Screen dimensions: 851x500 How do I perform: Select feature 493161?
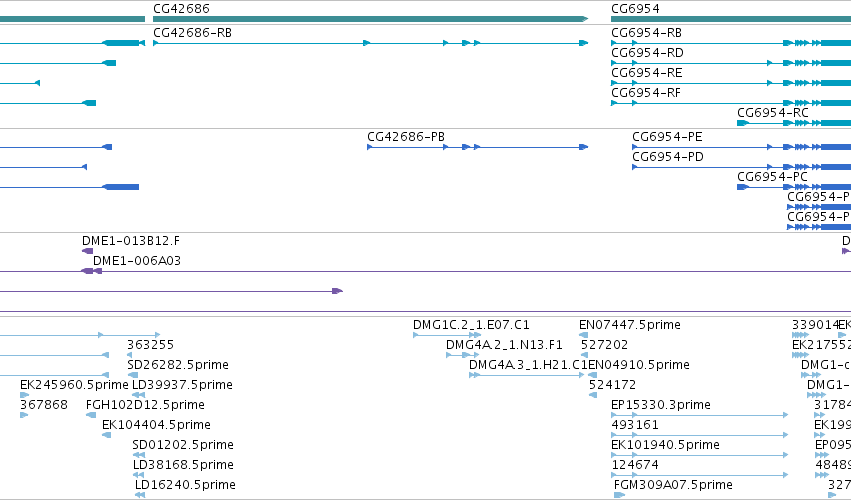700,435
